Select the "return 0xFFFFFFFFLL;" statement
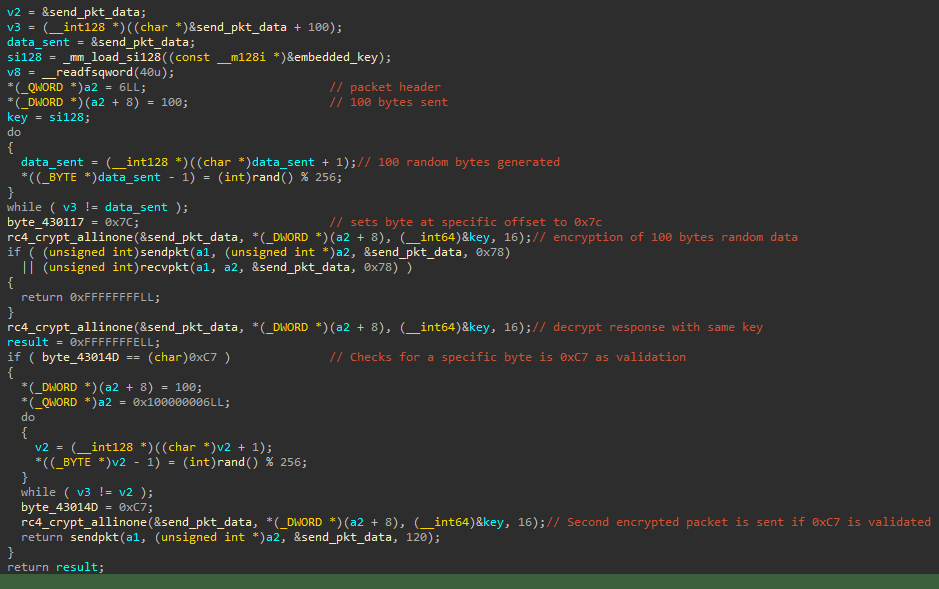This screenshot has width=939, height=589. [x=90, y=297]
